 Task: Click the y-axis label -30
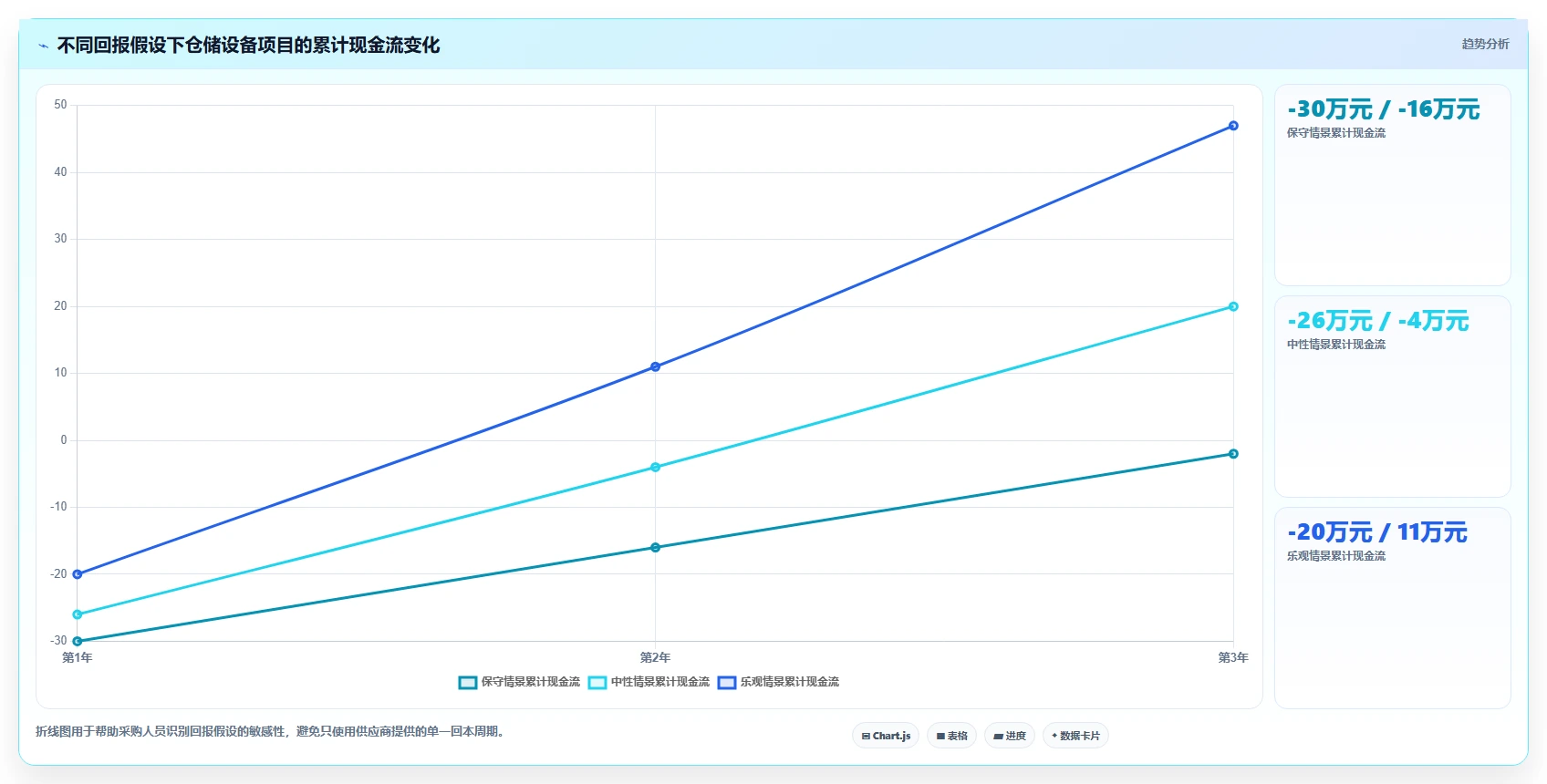point(58,641)
